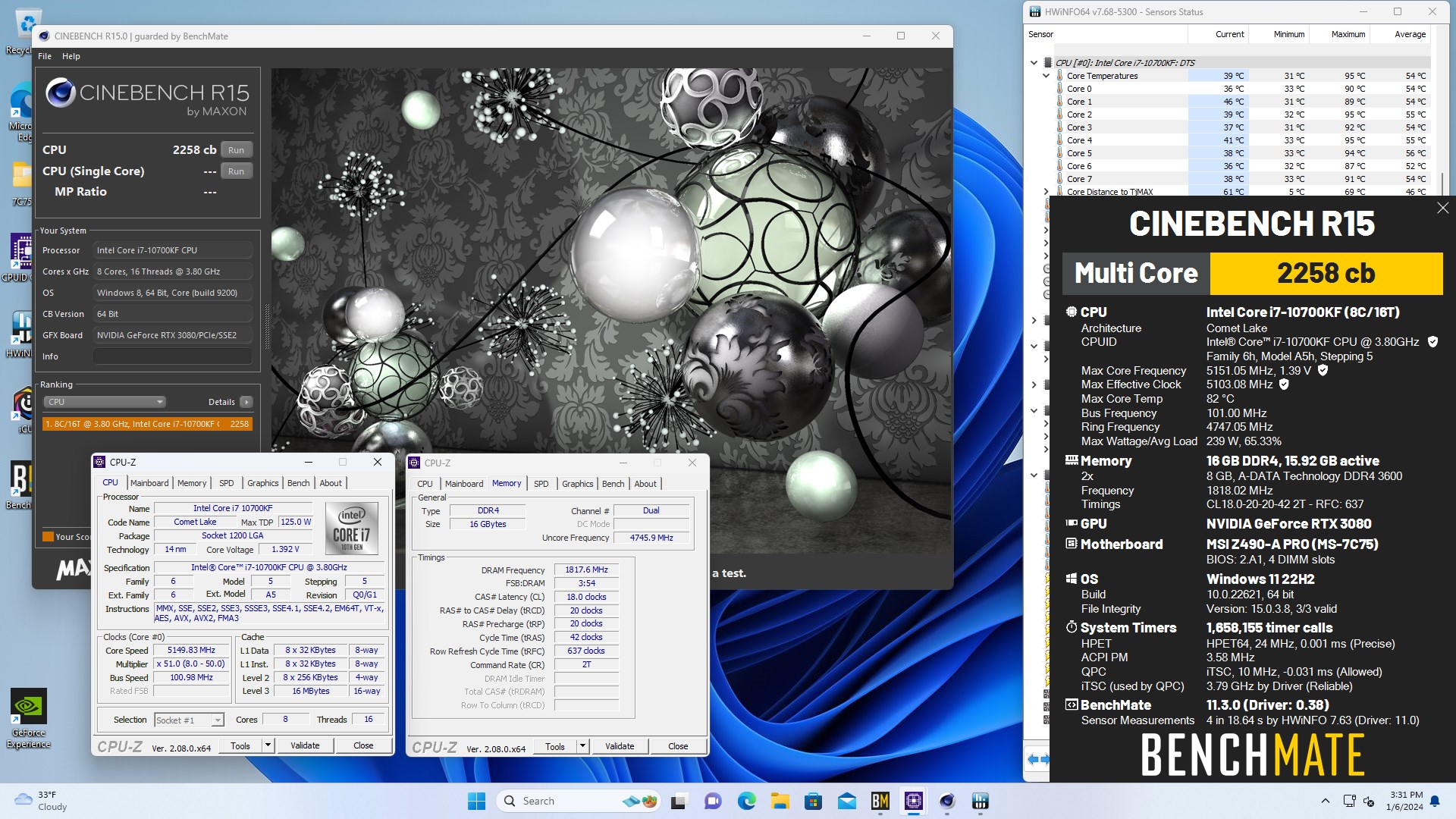Switch to HWiNFO in the taskbar
1456x819 pixels.
[980, 801]
